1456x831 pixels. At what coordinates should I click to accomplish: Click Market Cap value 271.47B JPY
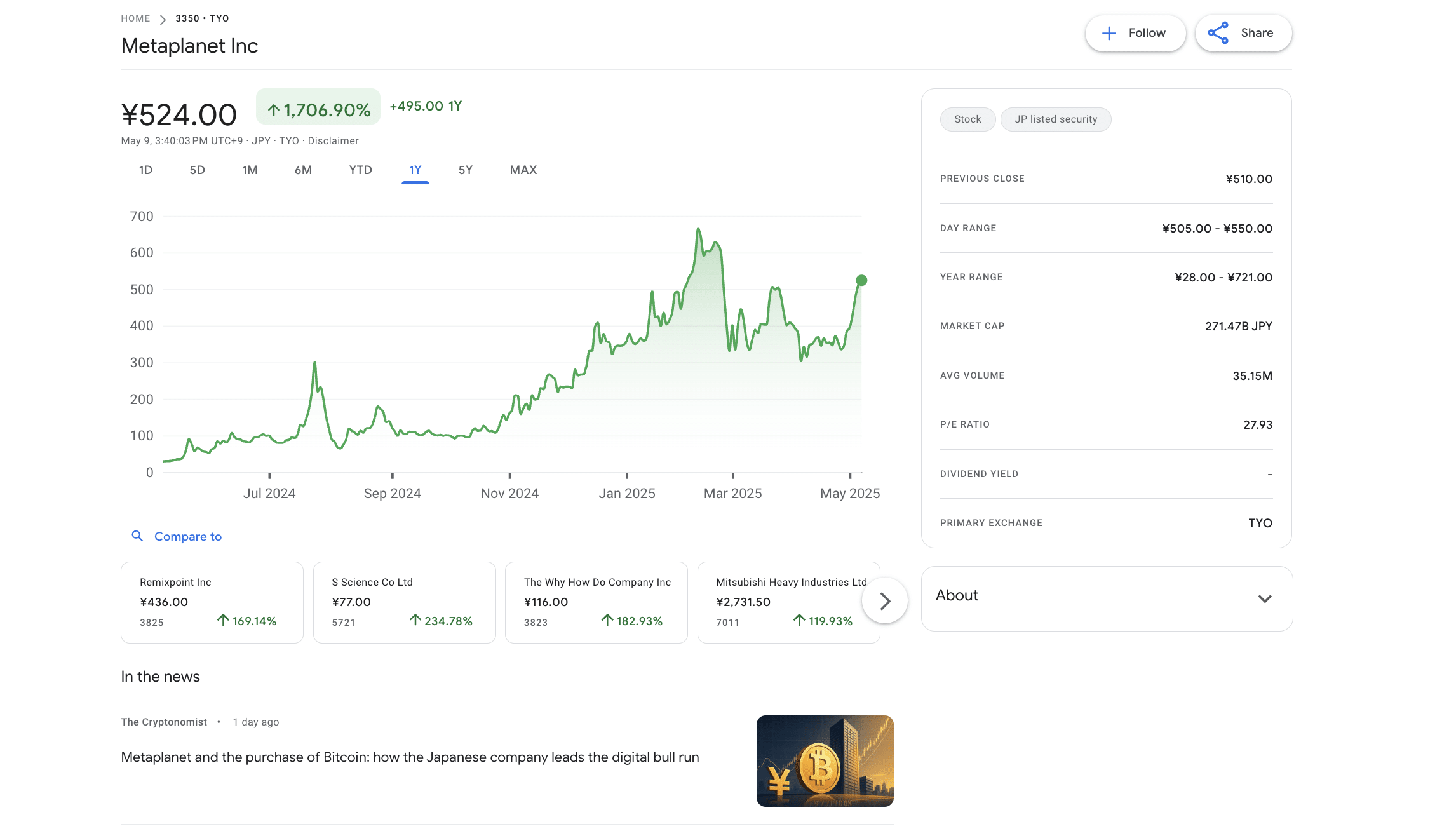tap(1239, 327)
